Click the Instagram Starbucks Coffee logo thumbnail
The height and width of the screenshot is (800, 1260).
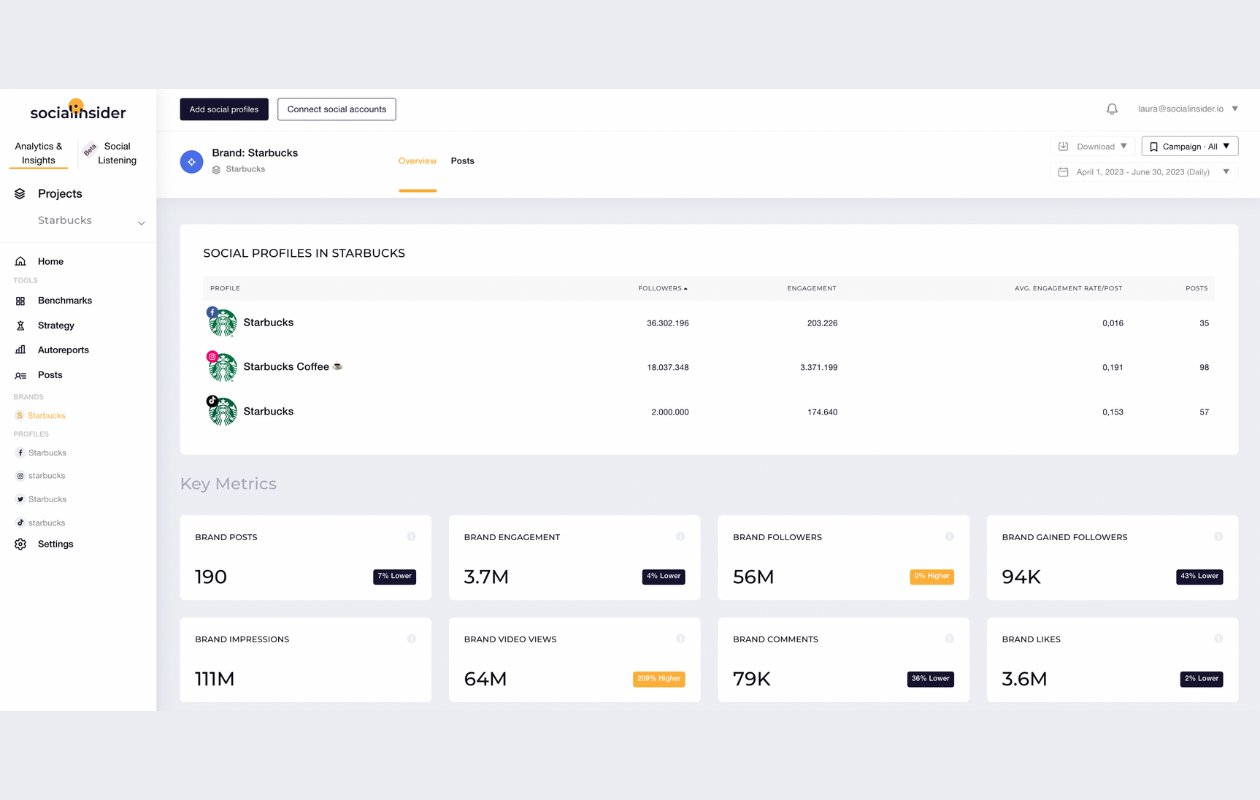click(222, 367)
